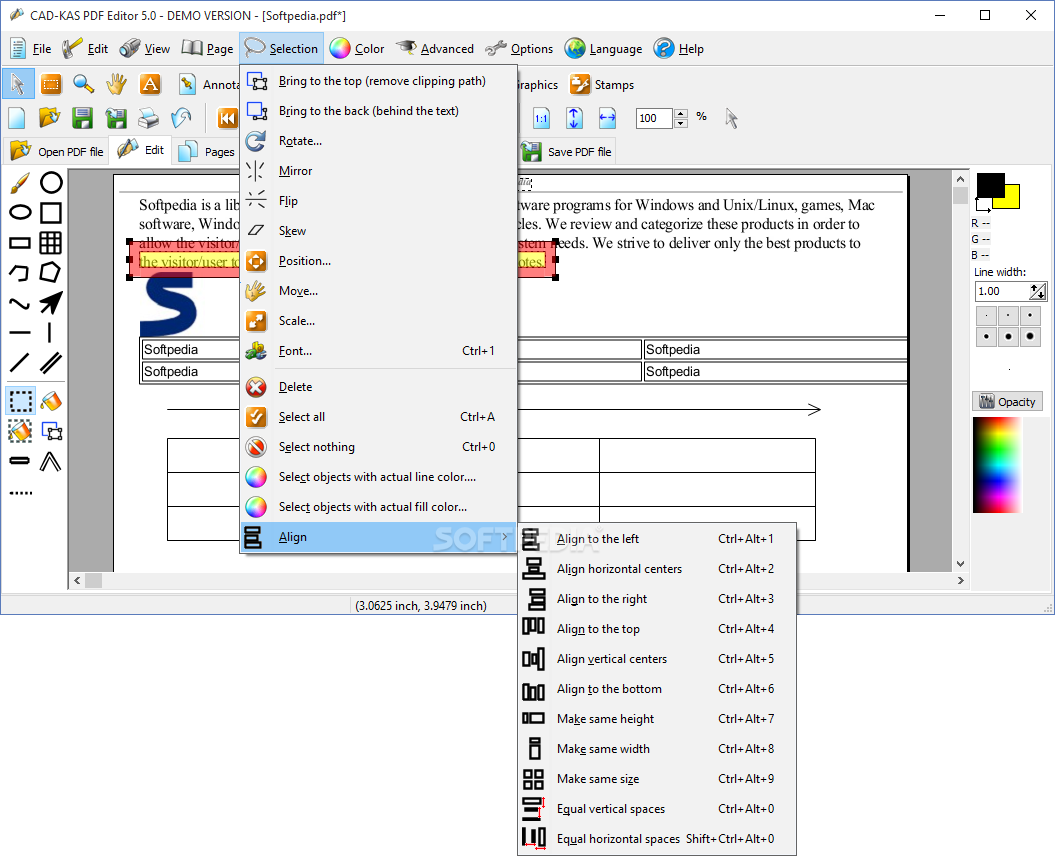The height and width of the screenshot is (856, 1055).
Task: Pick a color from the spectrum palette
Action: point(997,465)
